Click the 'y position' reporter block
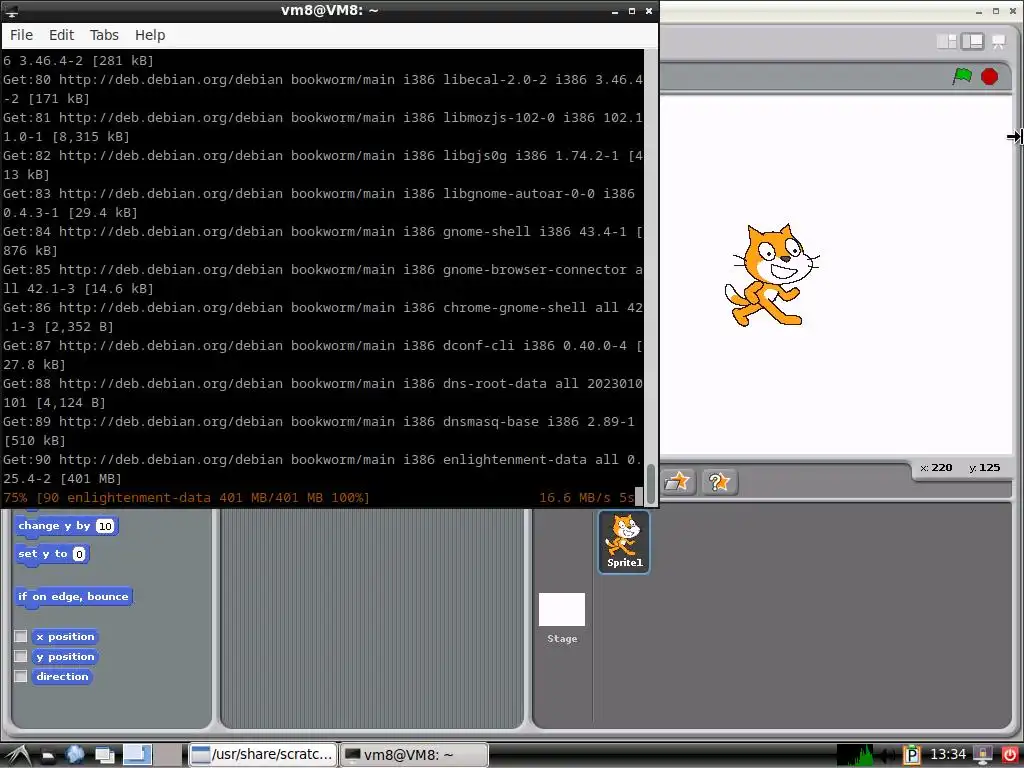Image resolution: width=1024 pixels, height=768 pixels. [x=65, y=656]
